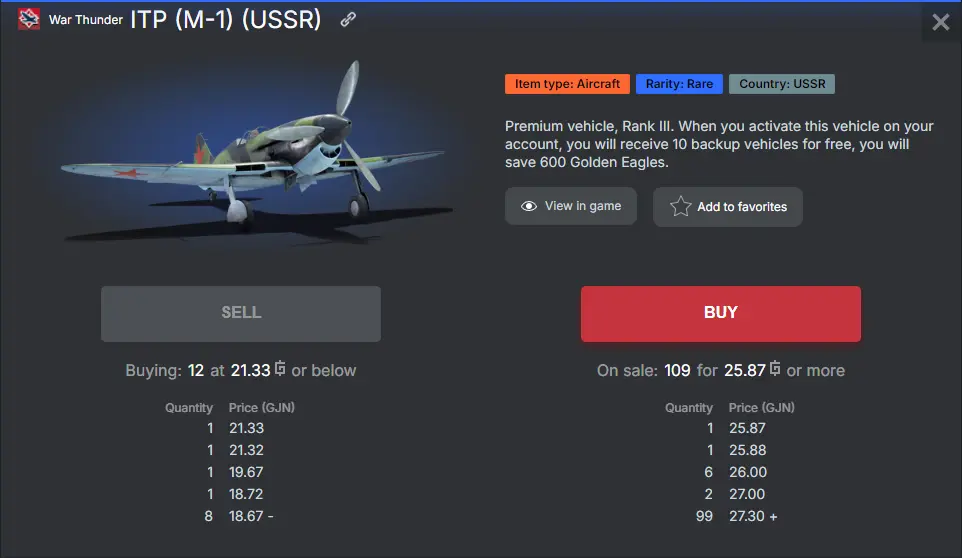Select the Country: USSR tag

[782, 84]
